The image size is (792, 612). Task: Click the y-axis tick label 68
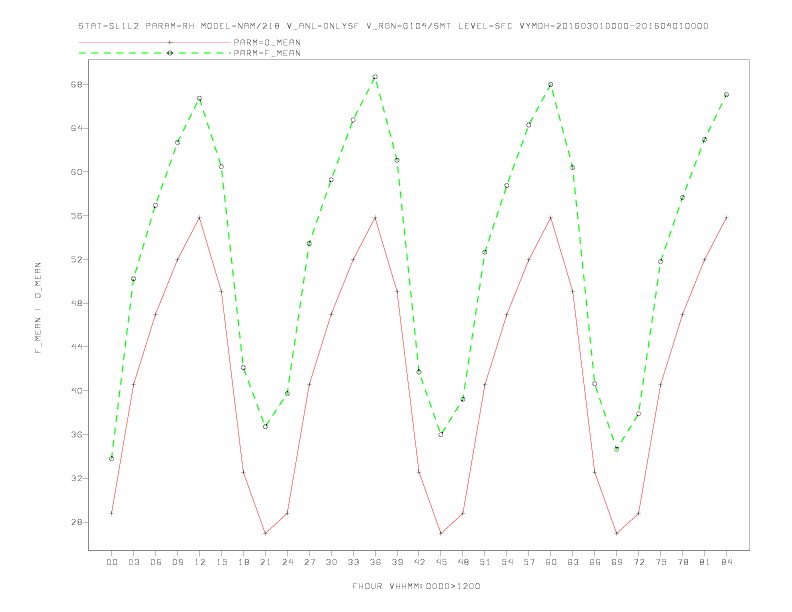coord(76,84)
